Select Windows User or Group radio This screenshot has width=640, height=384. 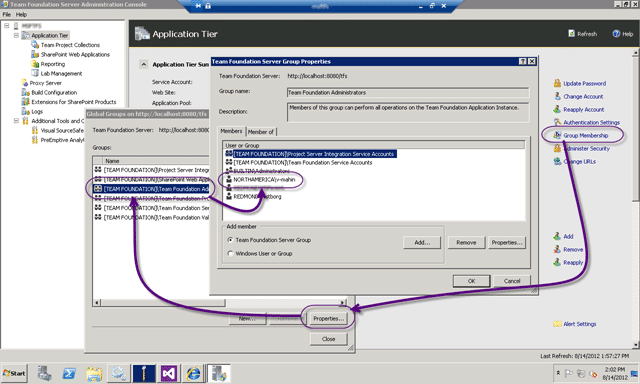point(230,253)
